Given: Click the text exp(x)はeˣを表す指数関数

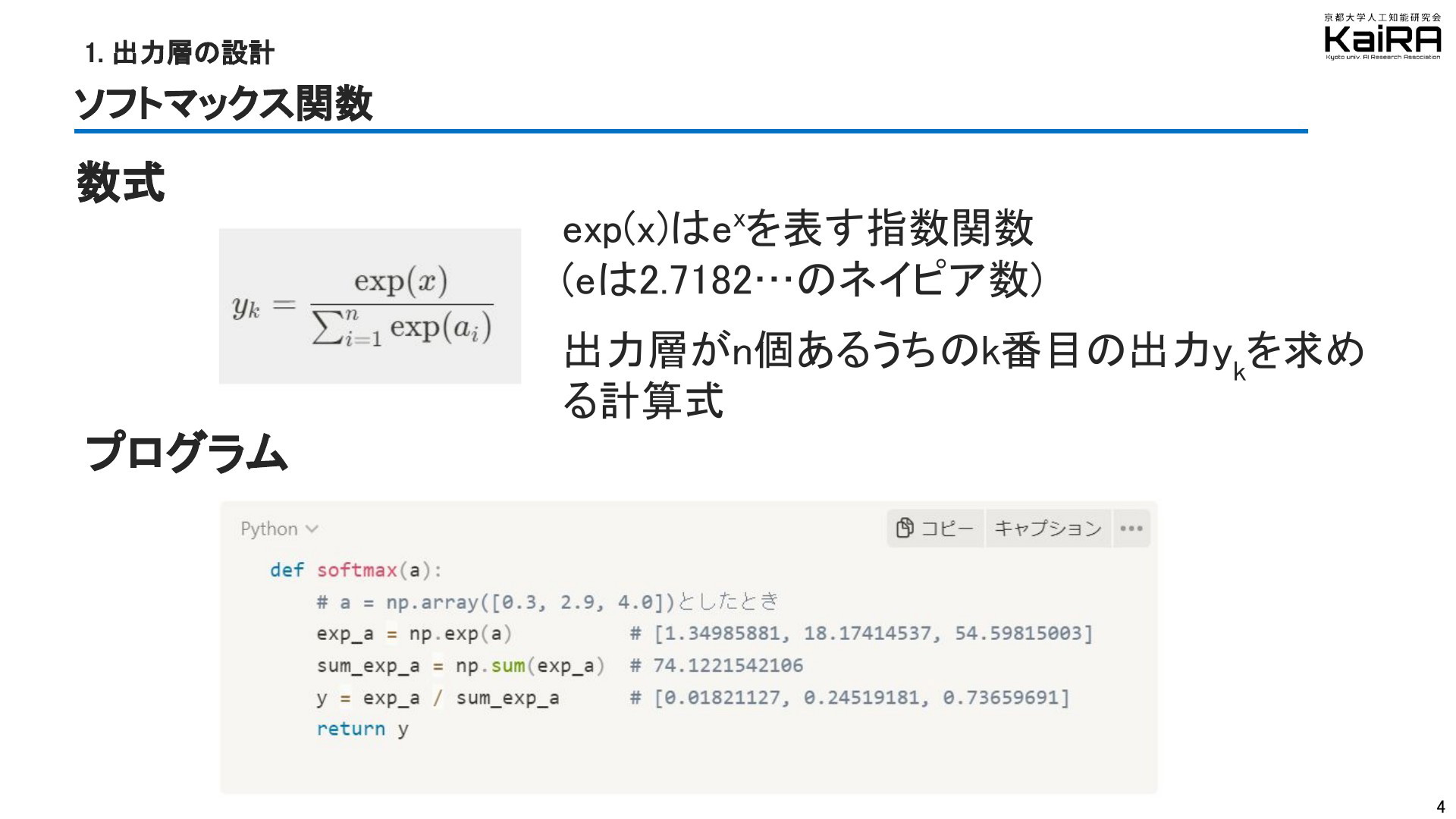Looking at the screenshot, I should tap(798, 228).
